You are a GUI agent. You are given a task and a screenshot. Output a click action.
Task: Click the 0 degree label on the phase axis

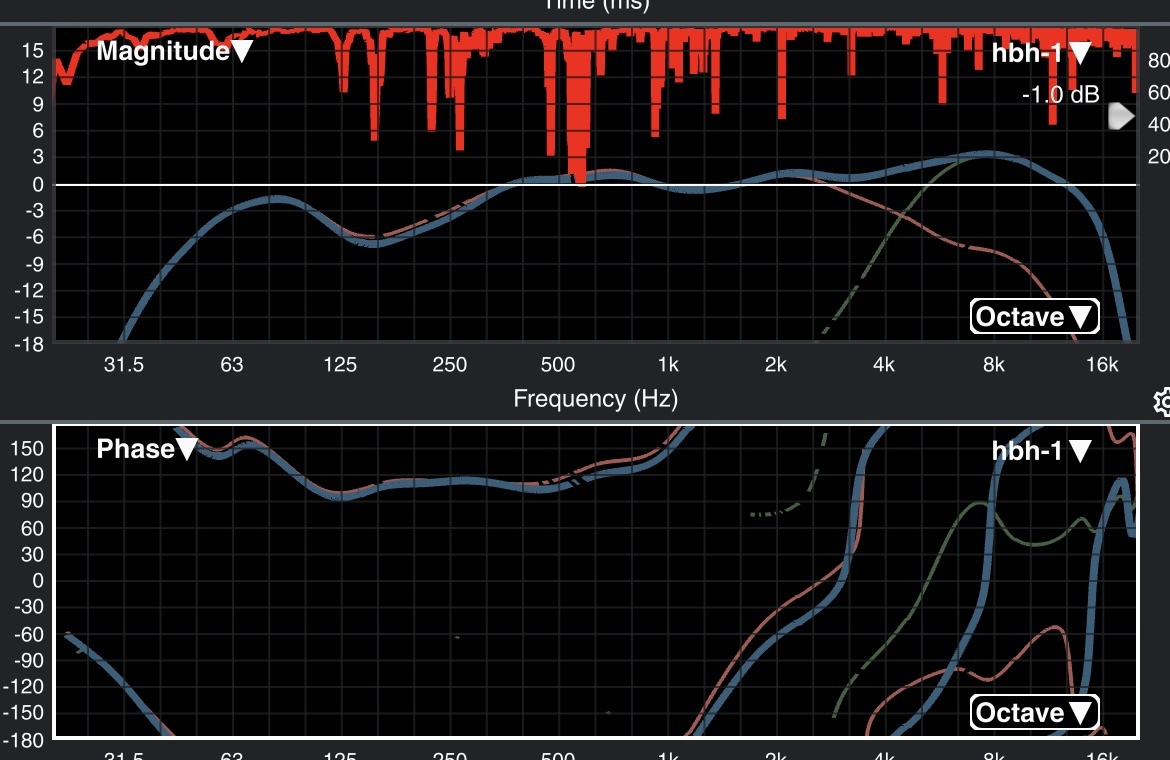[38, 580]
